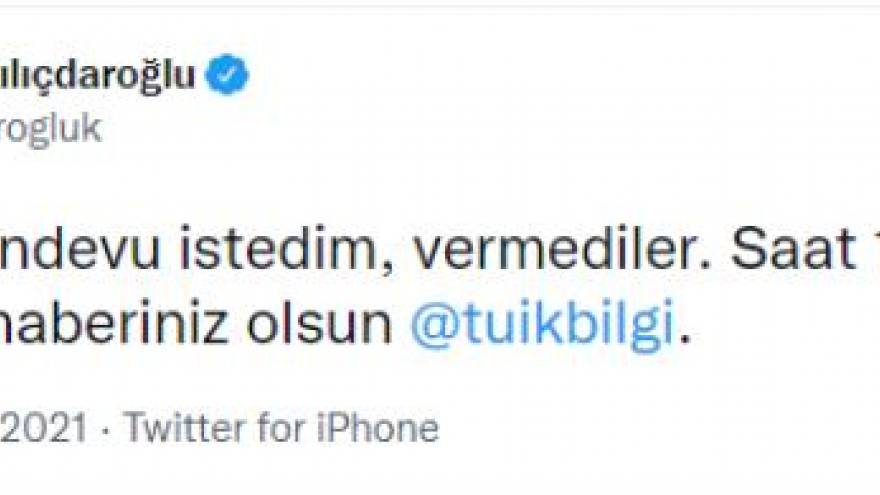Click the grey username handle under name
Screen dimensions: 880x495
[50, 129]
